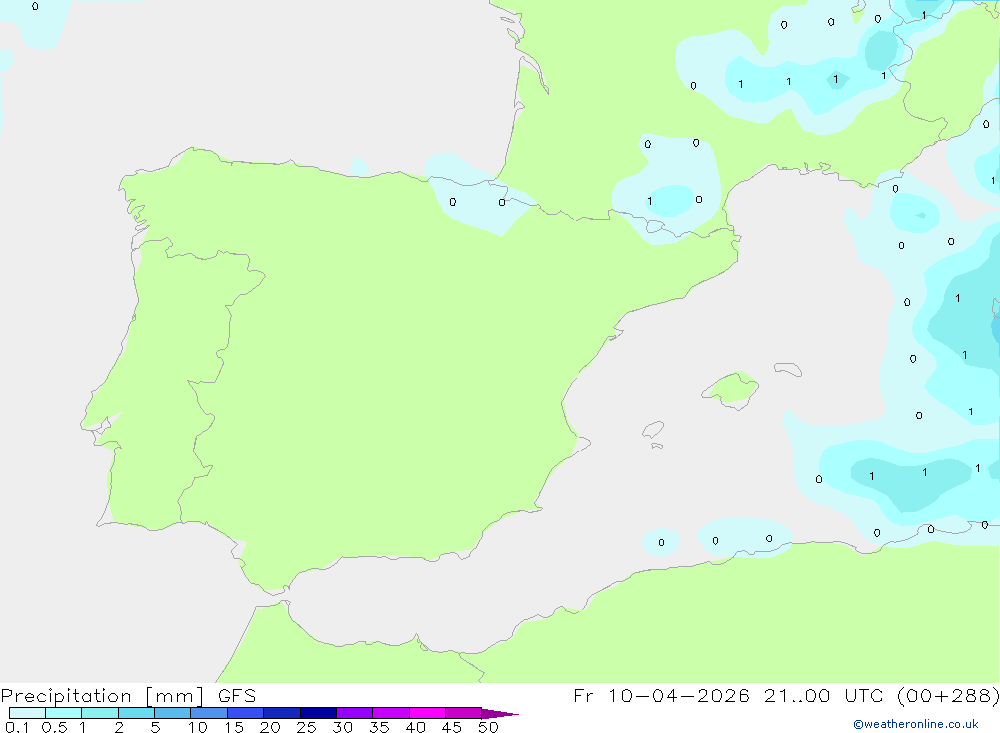Click the 'Precipitation [mm] GFS' title text

click(128, 695)
